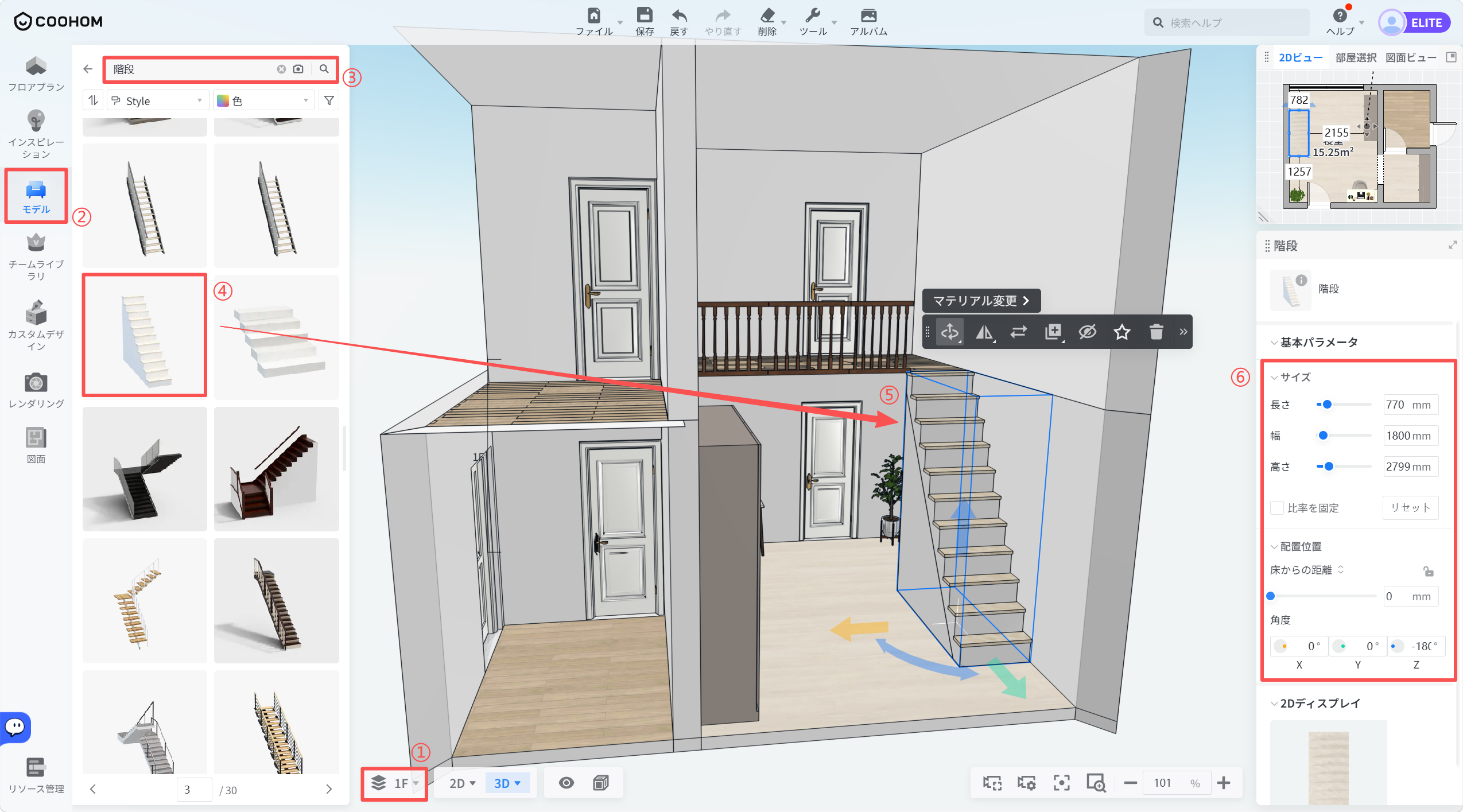Screen dimensions: 1463x812
Task: Expand the 階段 properties panel
Action: [1453, 245]
